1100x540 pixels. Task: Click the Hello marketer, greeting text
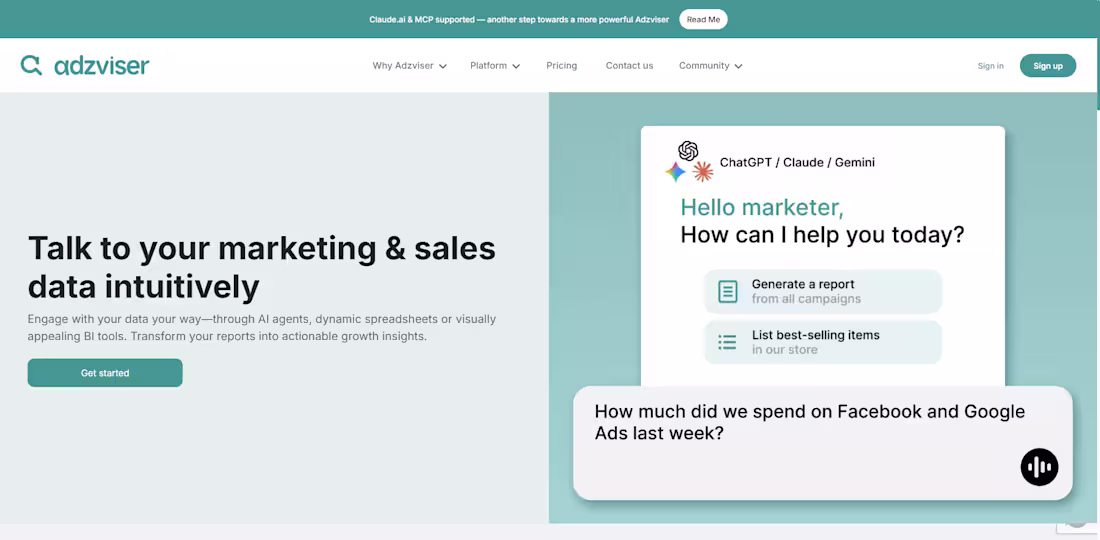[762, 208]
